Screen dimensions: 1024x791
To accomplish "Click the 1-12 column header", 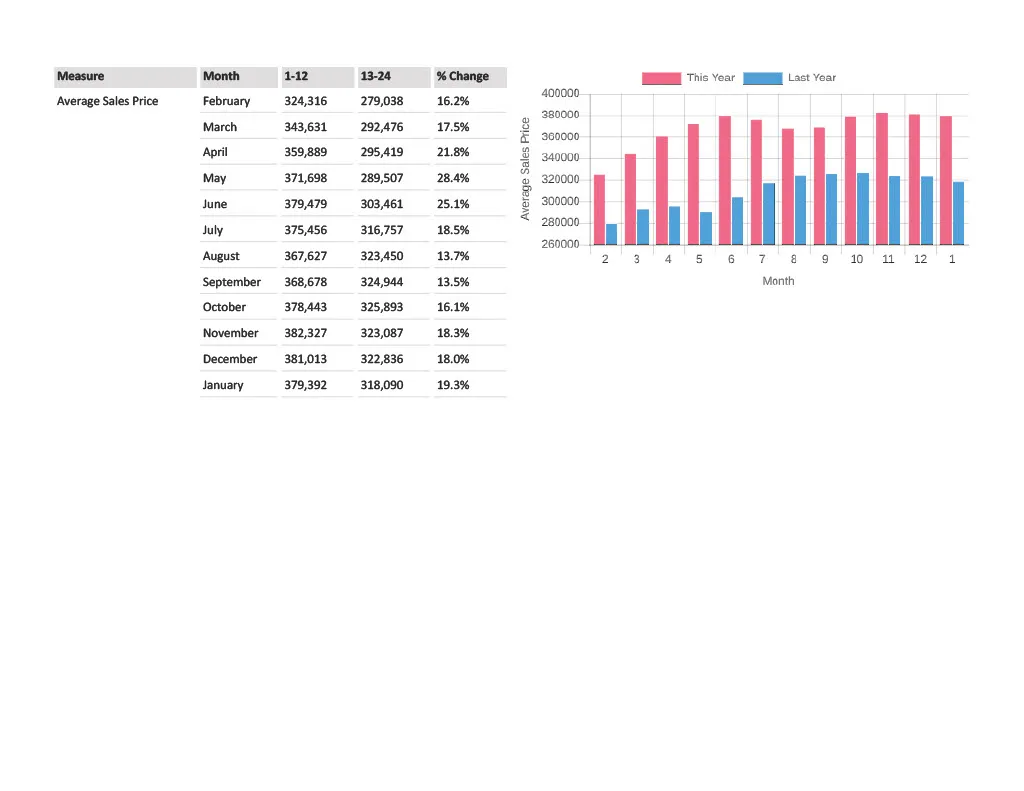I will (x=317, y=76).
